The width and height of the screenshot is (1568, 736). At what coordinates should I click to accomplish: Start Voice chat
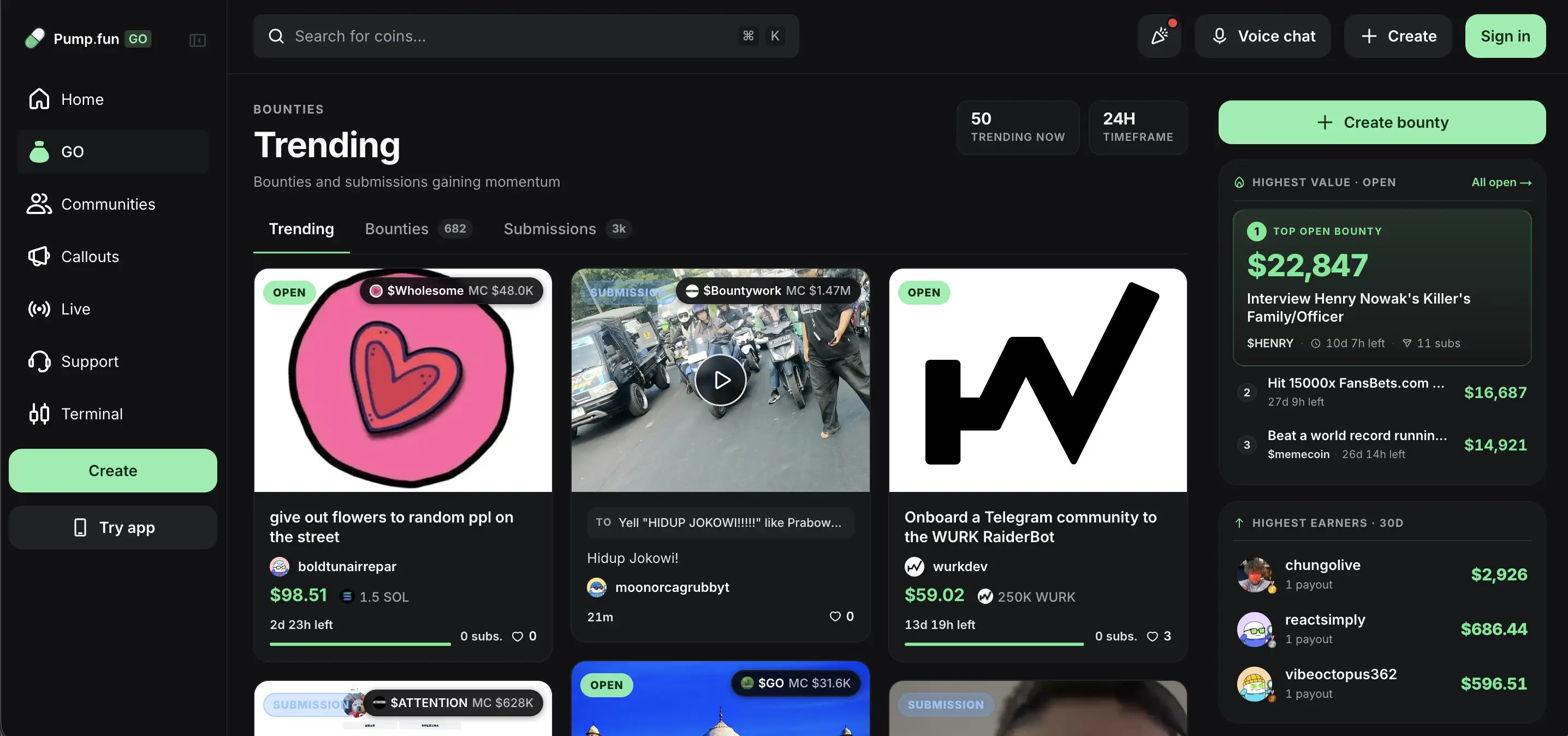pyautogui.click(x=1262, y=36)
